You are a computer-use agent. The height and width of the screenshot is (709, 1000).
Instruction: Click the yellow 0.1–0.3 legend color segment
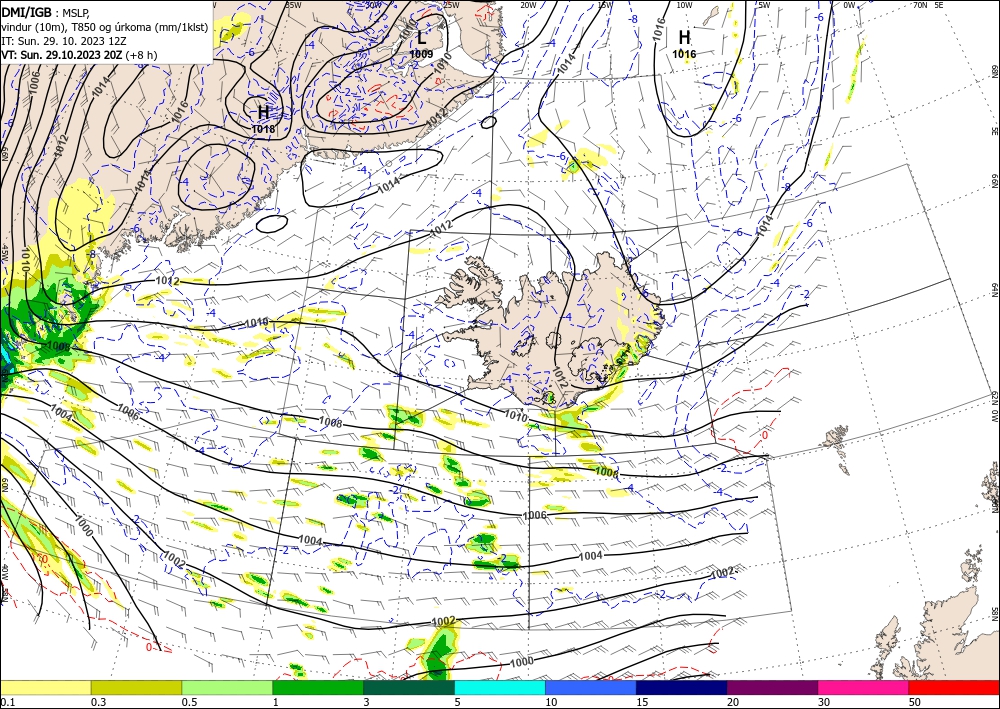point(45,687)
